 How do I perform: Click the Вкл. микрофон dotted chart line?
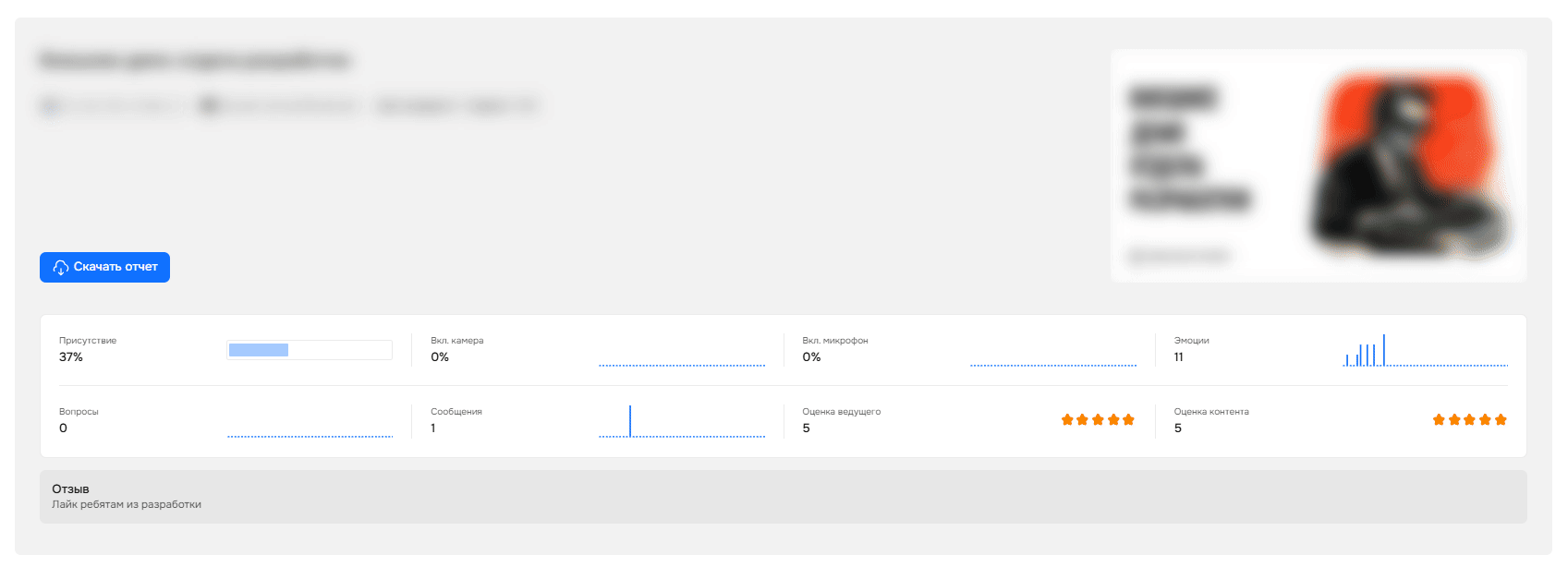[1053, 365]
